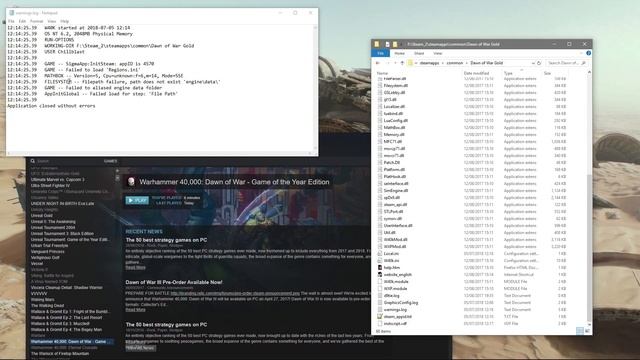The width and height of the screenshot is (640, 360).
Task: Open the File tab in File Explorer
Action: tap(380, 53)
